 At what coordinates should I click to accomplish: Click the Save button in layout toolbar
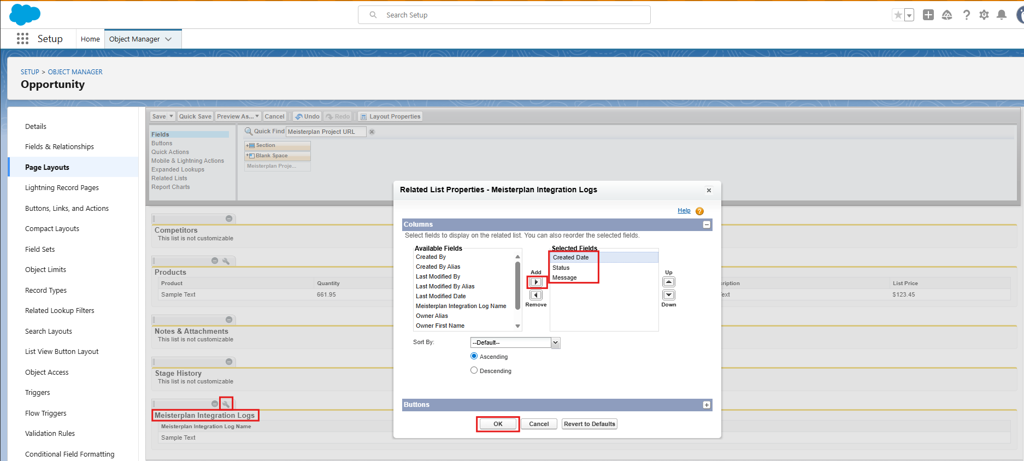[159, 116]
